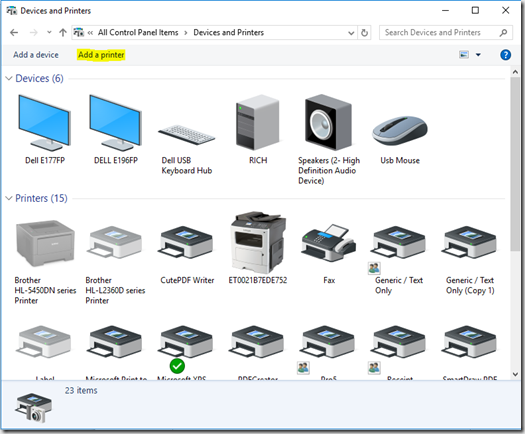Select the DELL E196FP monitor icon
The image size is (525, 434).
[x=116, y=123]
